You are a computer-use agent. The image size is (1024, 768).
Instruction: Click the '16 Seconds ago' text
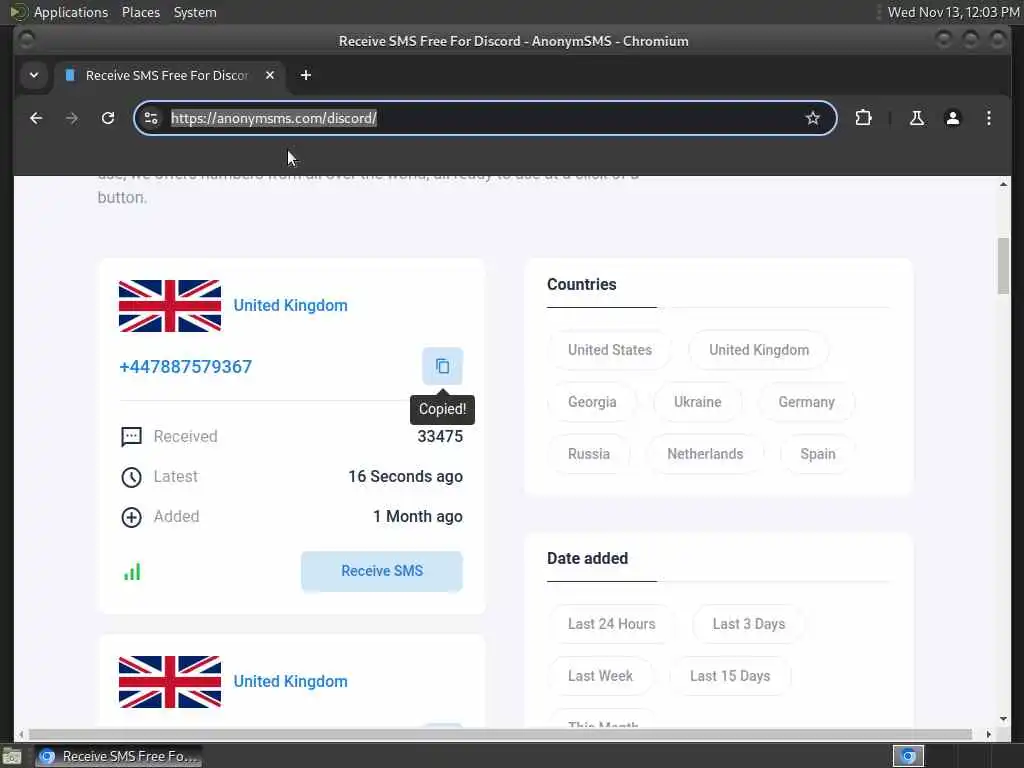tap(406, 477)
